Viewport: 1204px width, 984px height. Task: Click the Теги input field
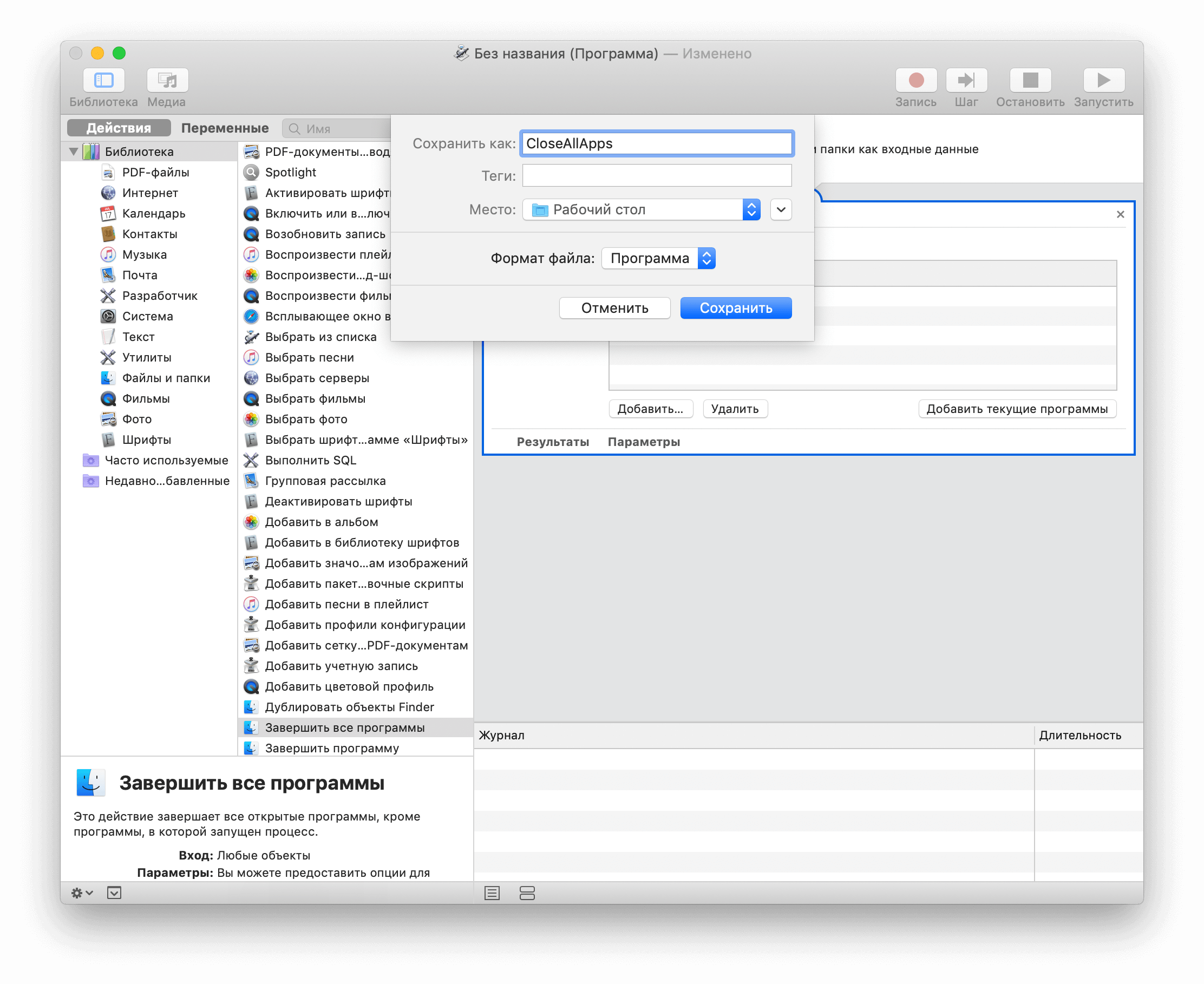point(657,176)
